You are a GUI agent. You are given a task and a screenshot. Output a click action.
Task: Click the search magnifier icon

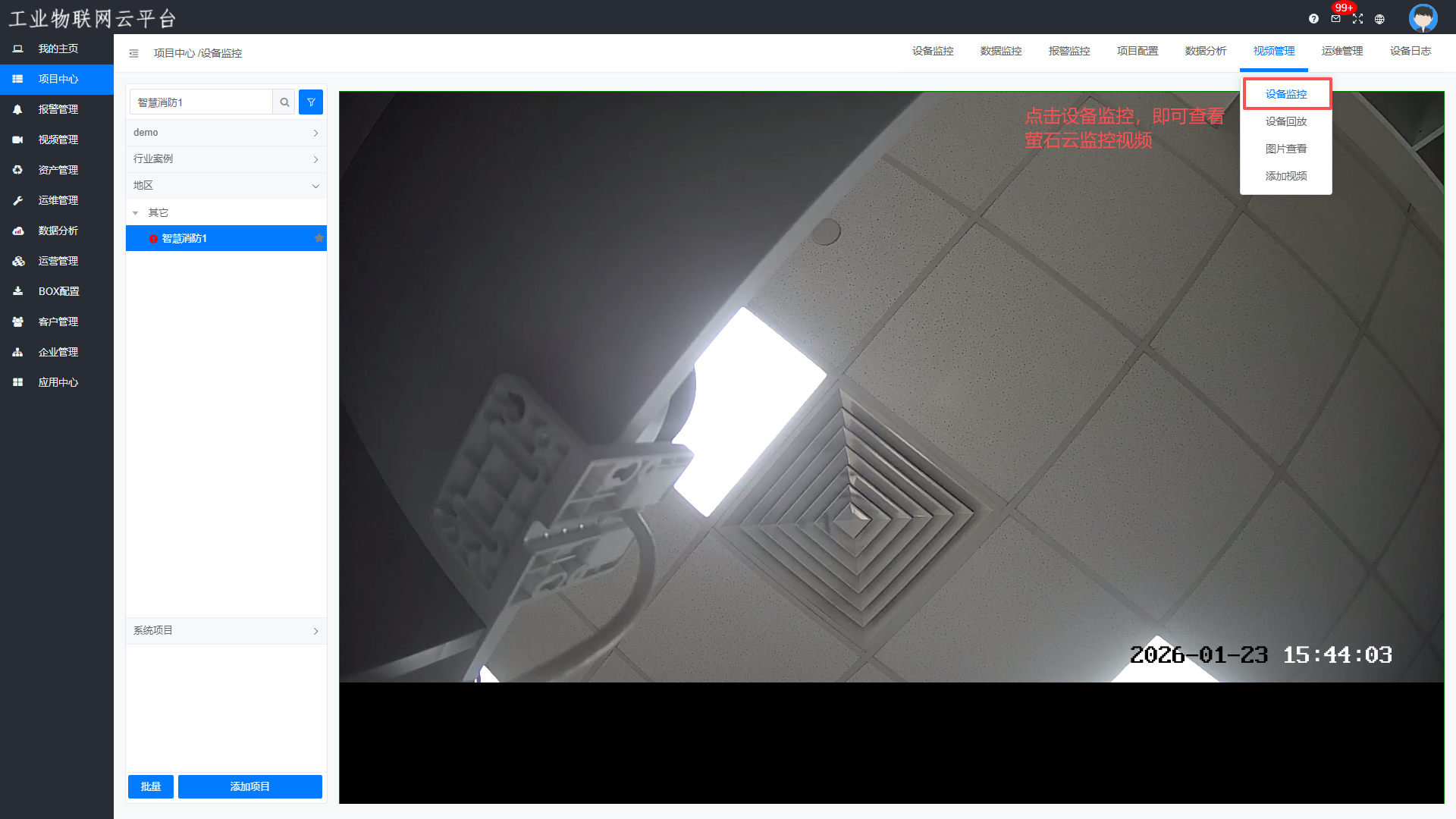point(284,102)
